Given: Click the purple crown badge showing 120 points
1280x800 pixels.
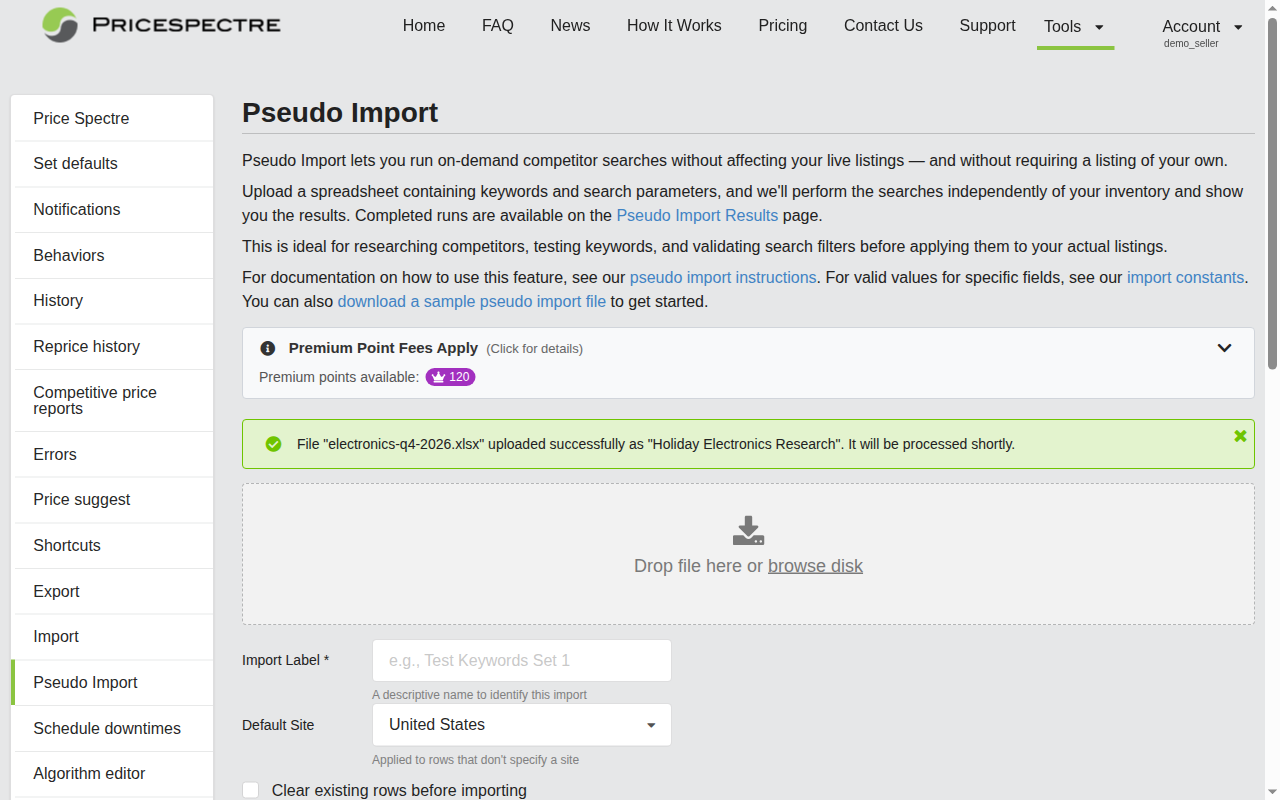Looking at the screenshot, I should click(x=450, y=377).
